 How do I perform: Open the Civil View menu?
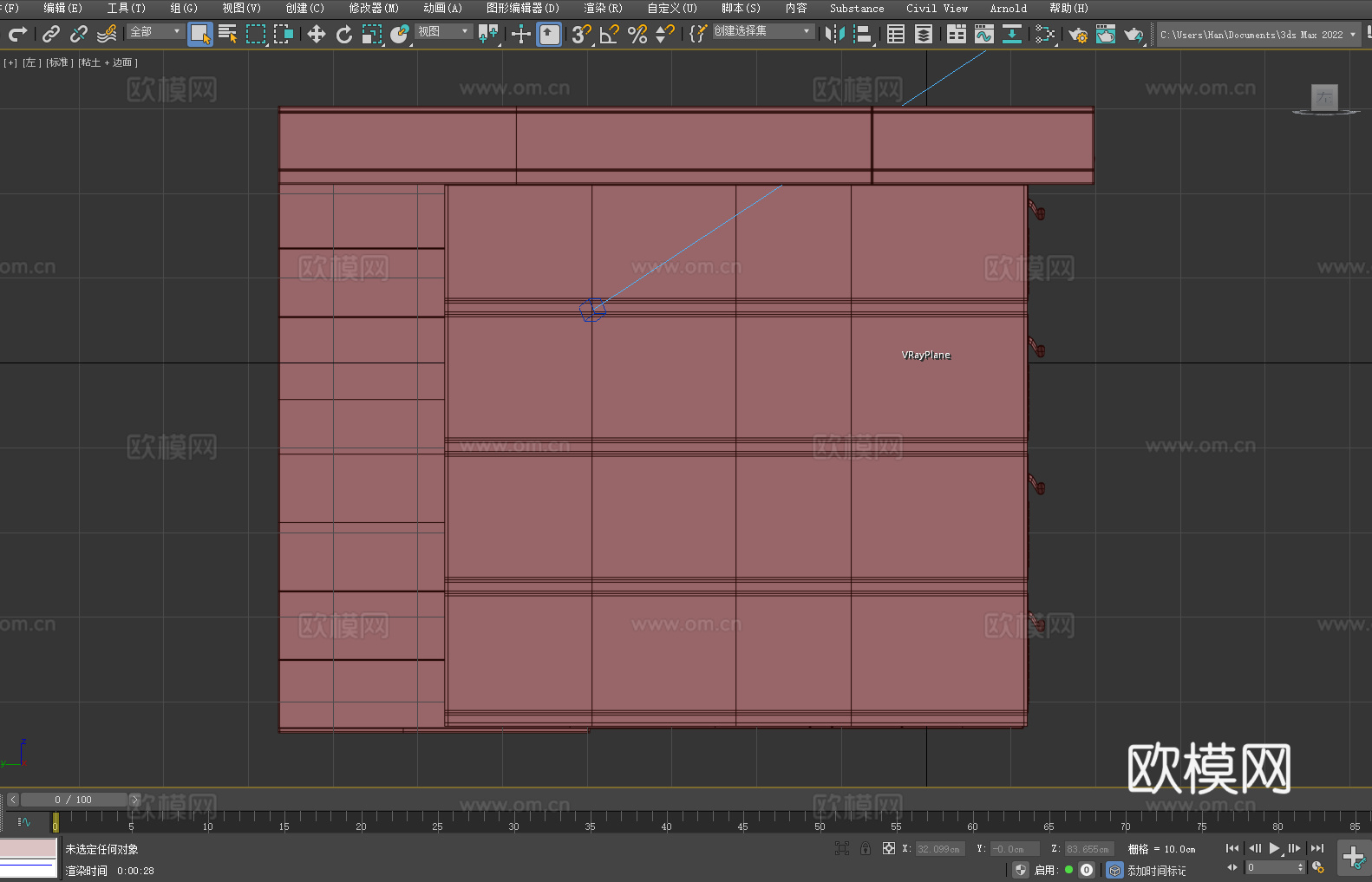pos(937,8)
